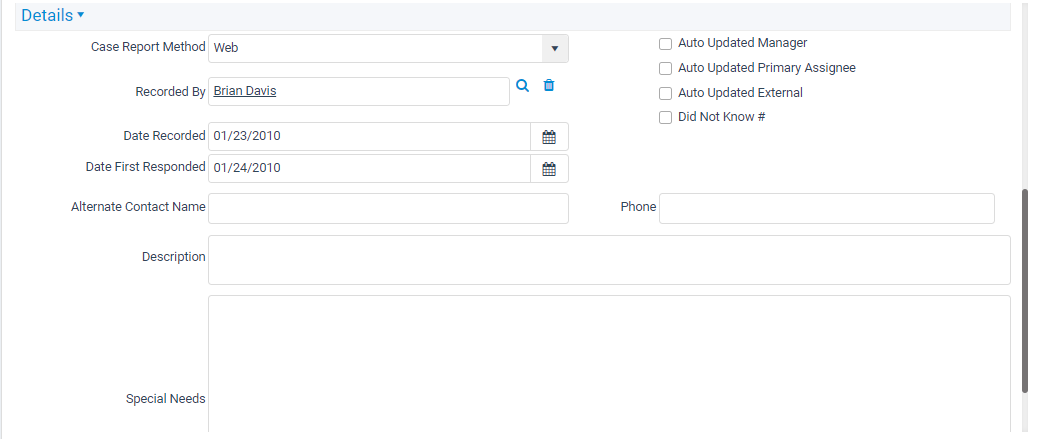Open the Date Recorded calendar picker
Viewport: 1041px width, 439px height.
click(549, 137)
